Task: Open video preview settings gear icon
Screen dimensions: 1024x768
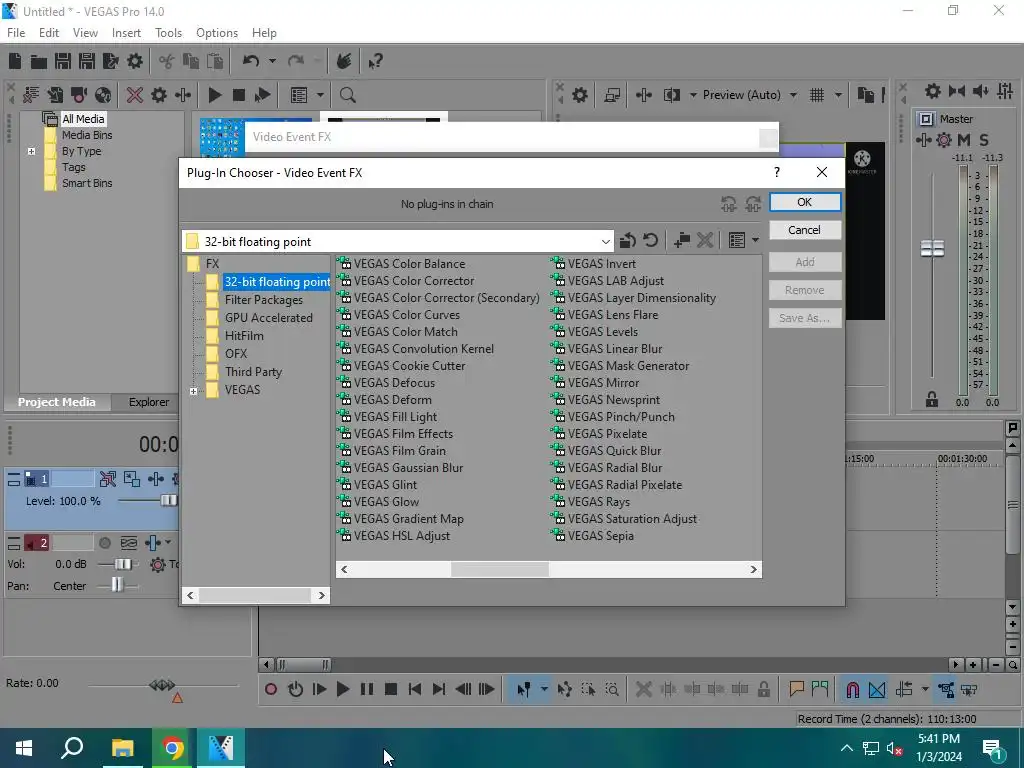Action: (579, 95)
